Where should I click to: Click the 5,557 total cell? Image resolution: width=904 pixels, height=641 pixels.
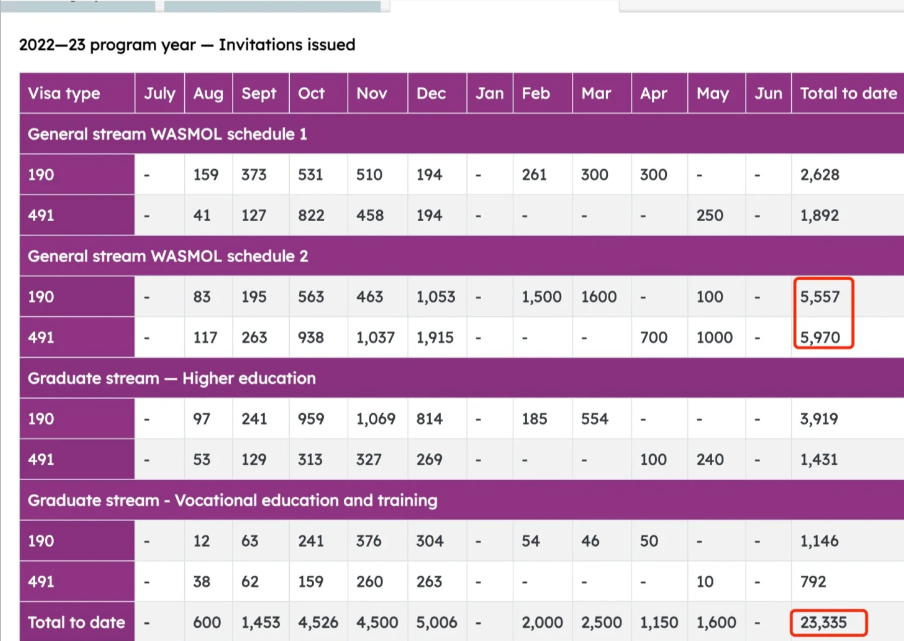pyautogui.click(x=848, y=297)
